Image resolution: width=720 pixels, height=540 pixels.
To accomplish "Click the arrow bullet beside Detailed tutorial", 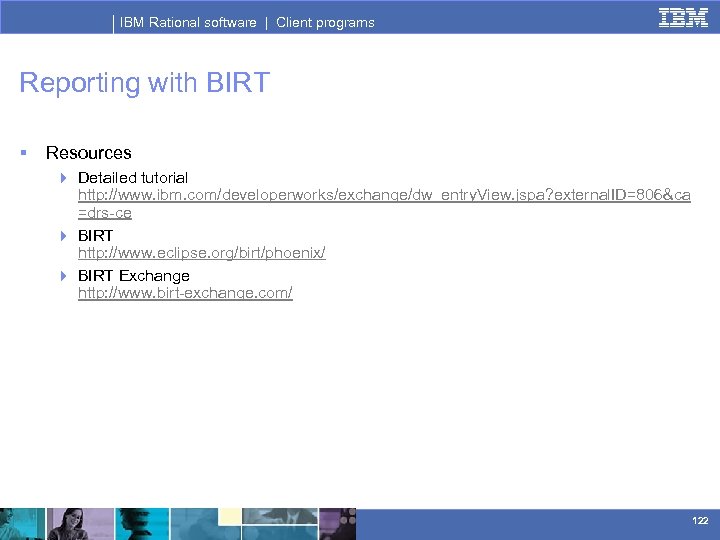I will (63, 178).
